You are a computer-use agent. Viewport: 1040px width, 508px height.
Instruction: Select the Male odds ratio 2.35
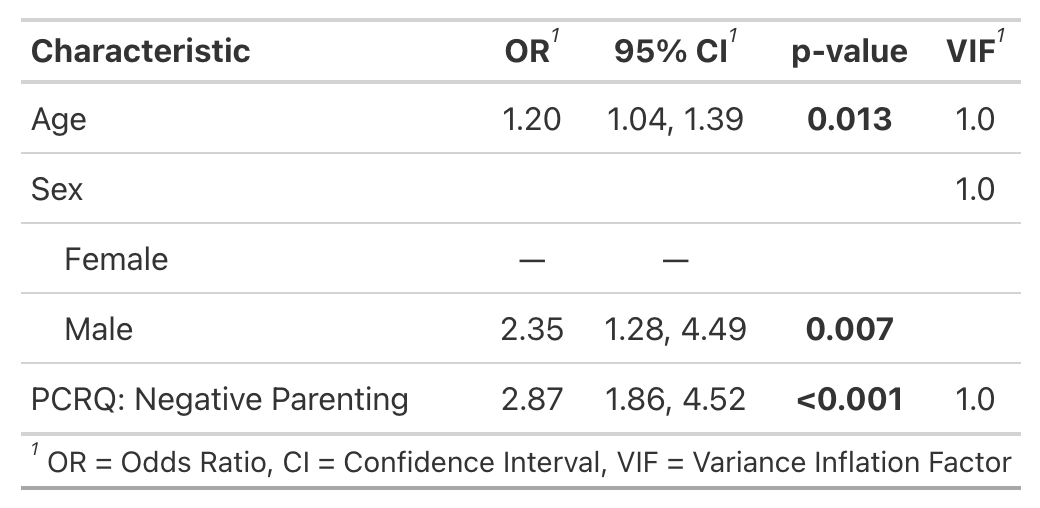[x=531, y=329]
